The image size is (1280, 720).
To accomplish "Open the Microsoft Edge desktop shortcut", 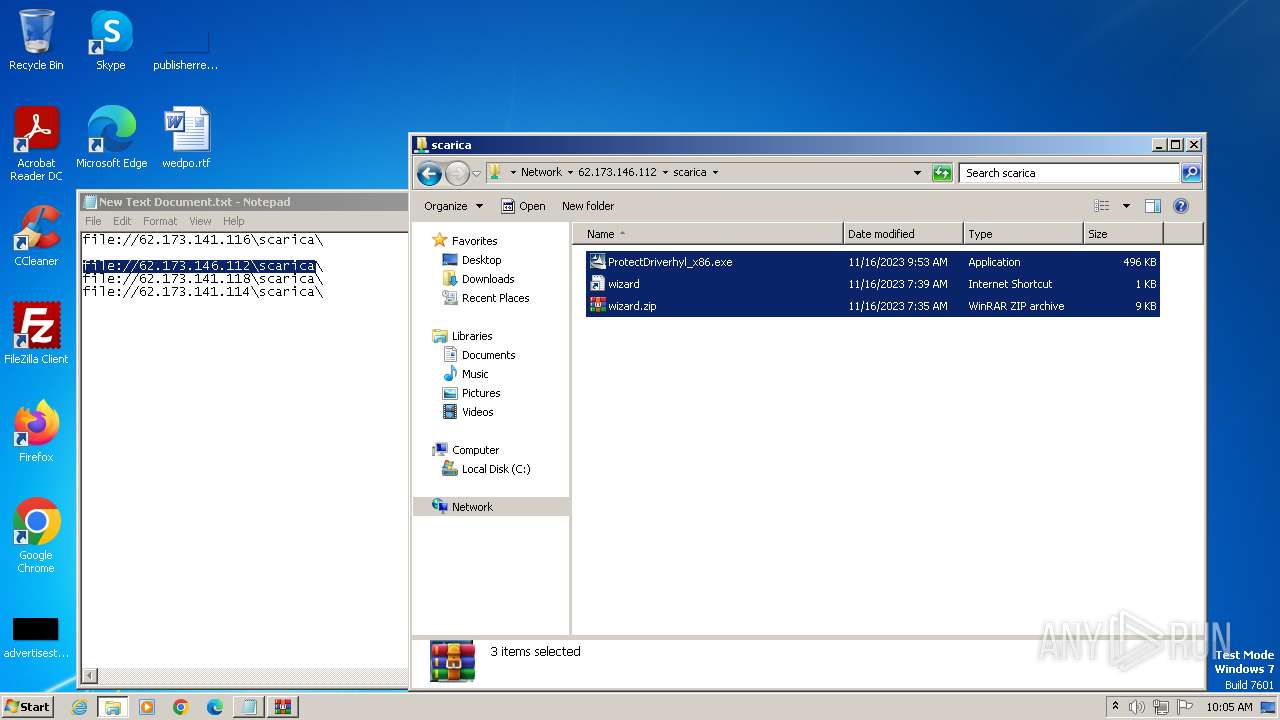I will (111, 138).
